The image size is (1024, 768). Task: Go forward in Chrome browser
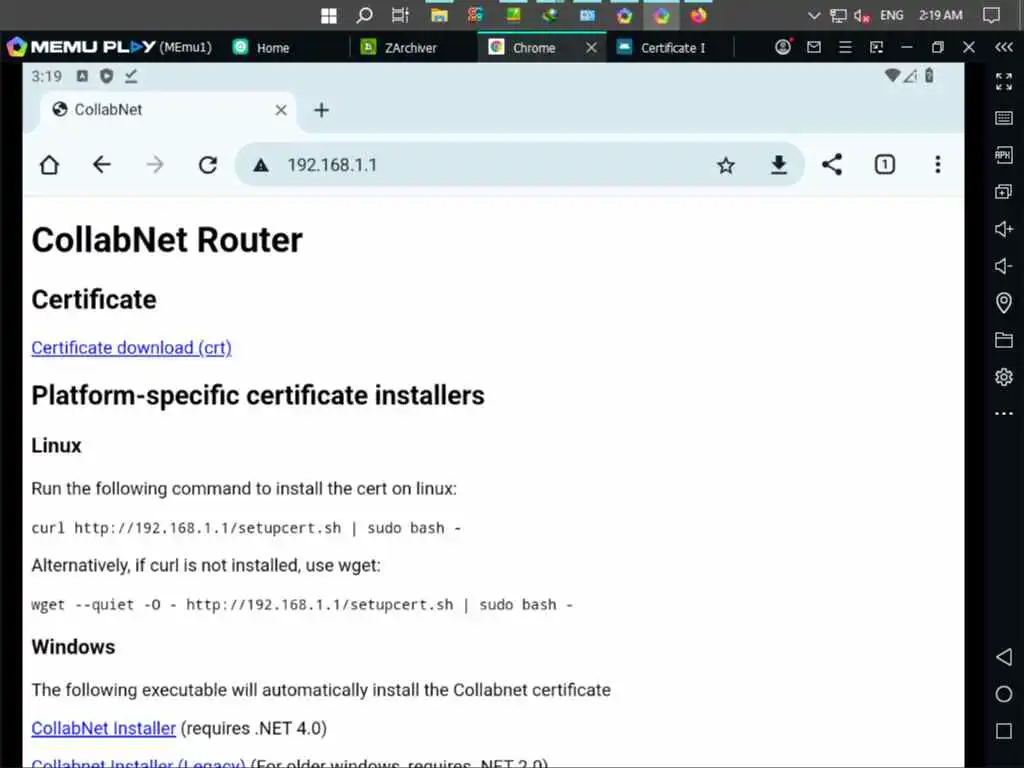pyautogui.click(x=155, y=165)
